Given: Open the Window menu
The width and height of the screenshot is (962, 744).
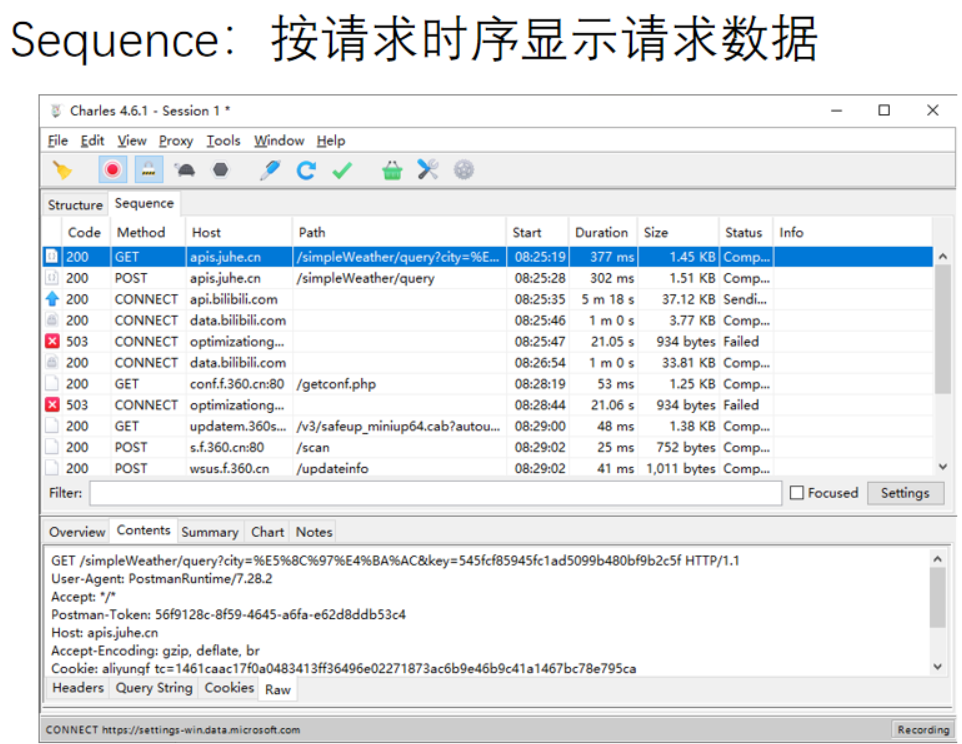Looking at the screenshot, I should (x=279, y=140).
